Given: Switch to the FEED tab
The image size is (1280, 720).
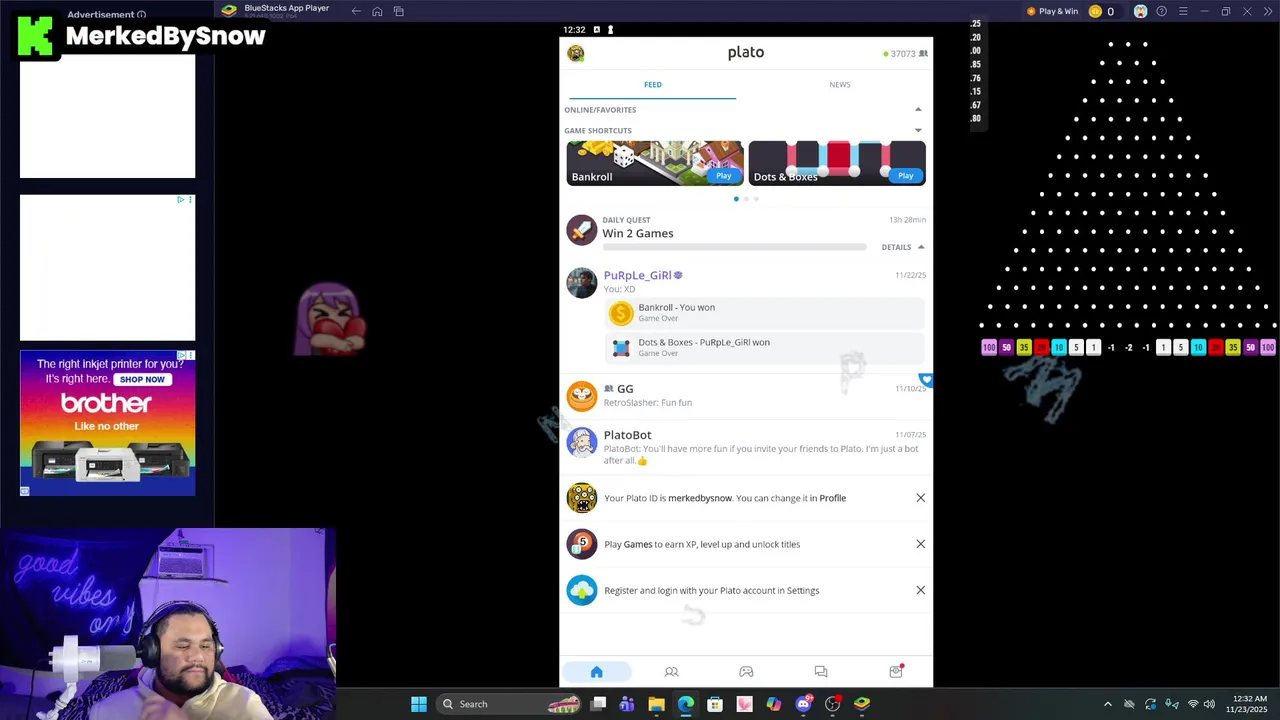Looking at the screenshot, I should (653, 85).
